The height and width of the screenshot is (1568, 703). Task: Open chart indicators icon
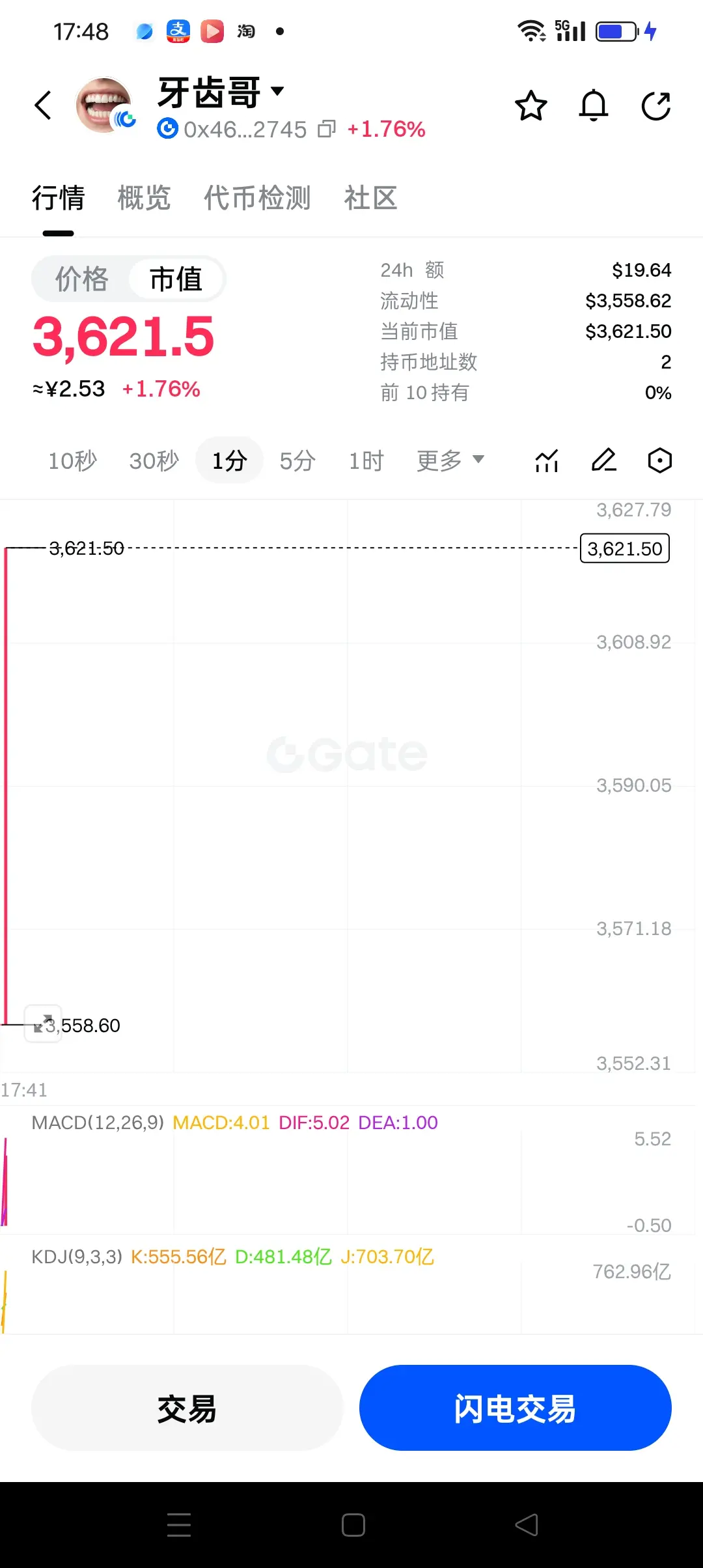pyautogui.click(x=547, y=460)
